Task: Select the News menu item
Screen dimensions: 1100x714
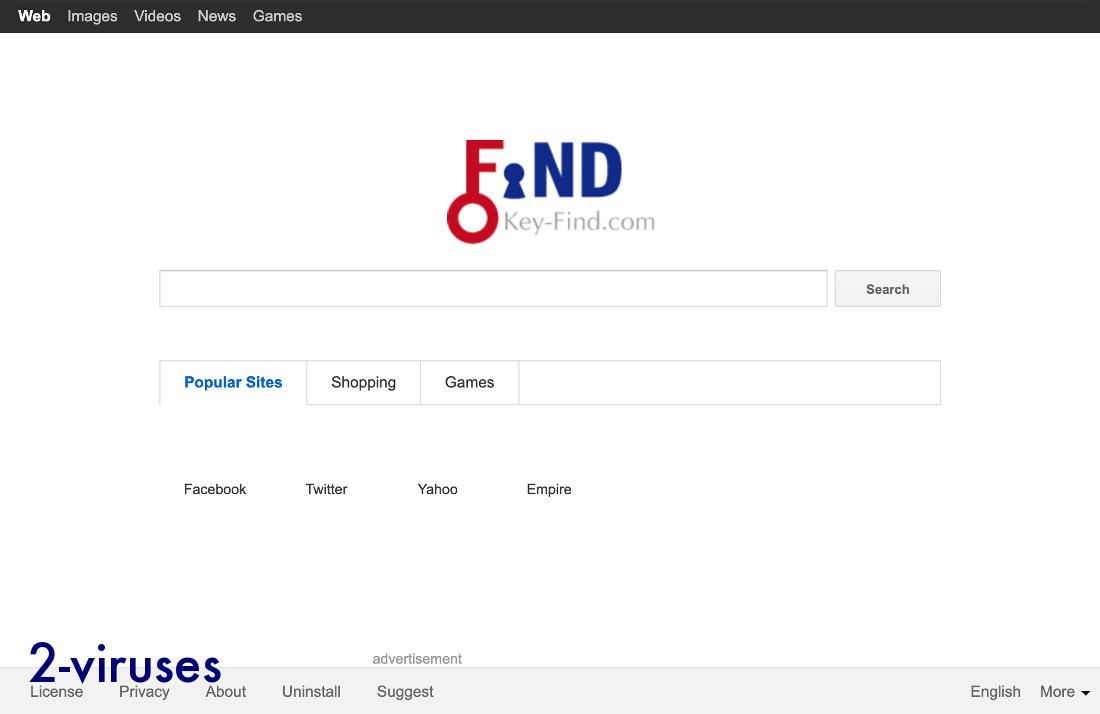Action: click(216, 16)
